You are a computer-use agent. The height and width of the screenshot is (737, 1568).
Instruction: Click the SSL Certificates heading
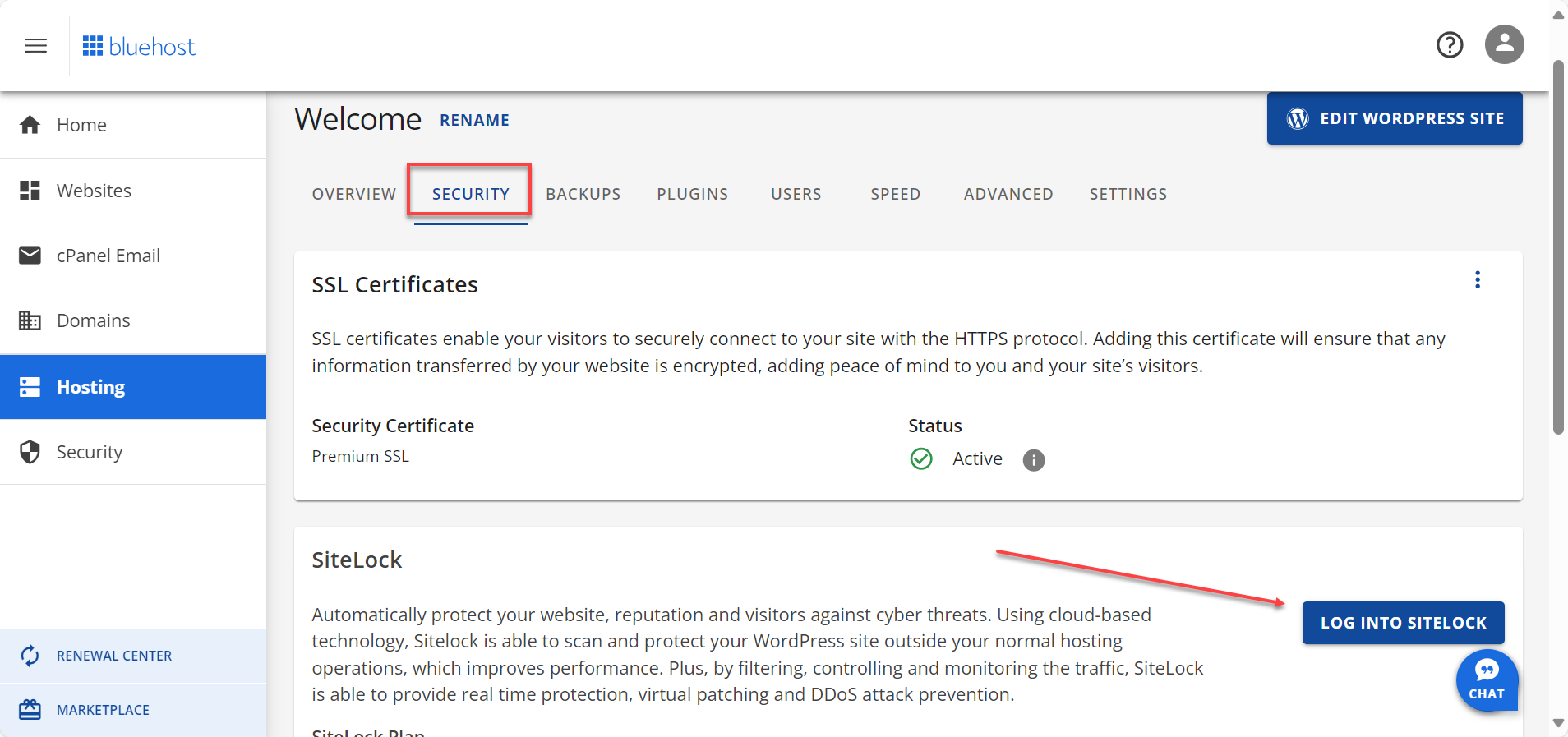pyautogui.click(x=394, y=284)
